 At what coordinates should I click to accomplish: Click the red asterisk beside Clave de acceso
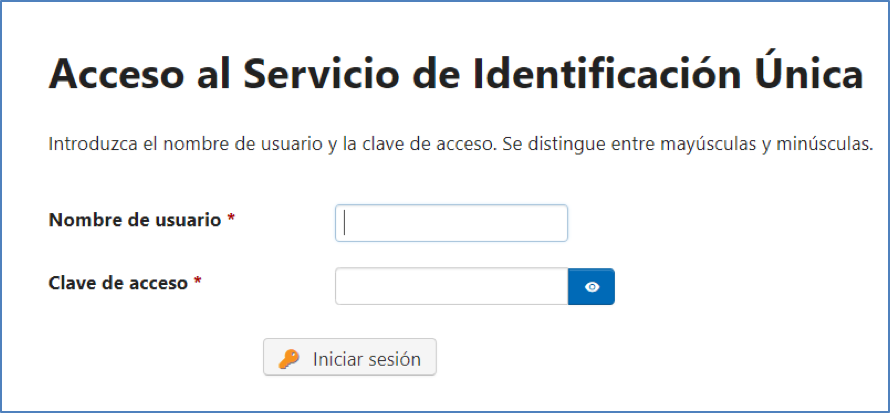(198, 281)
